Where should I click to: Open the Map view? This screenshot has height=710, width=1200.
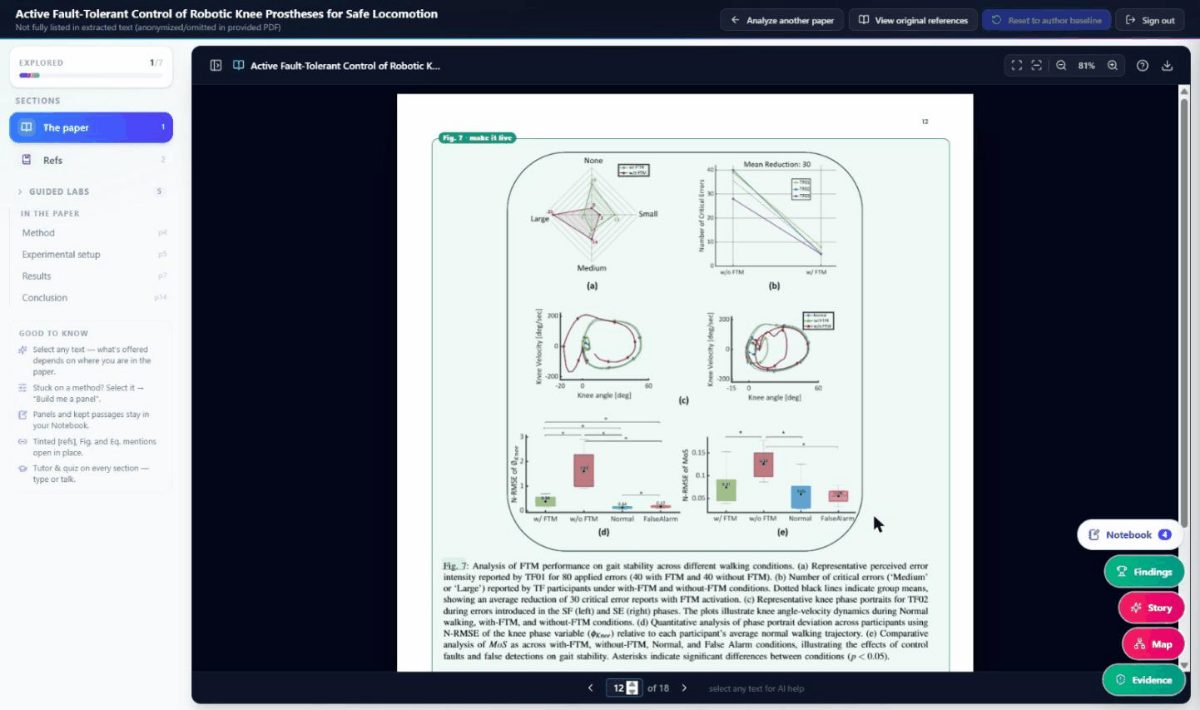(1153, 644)
